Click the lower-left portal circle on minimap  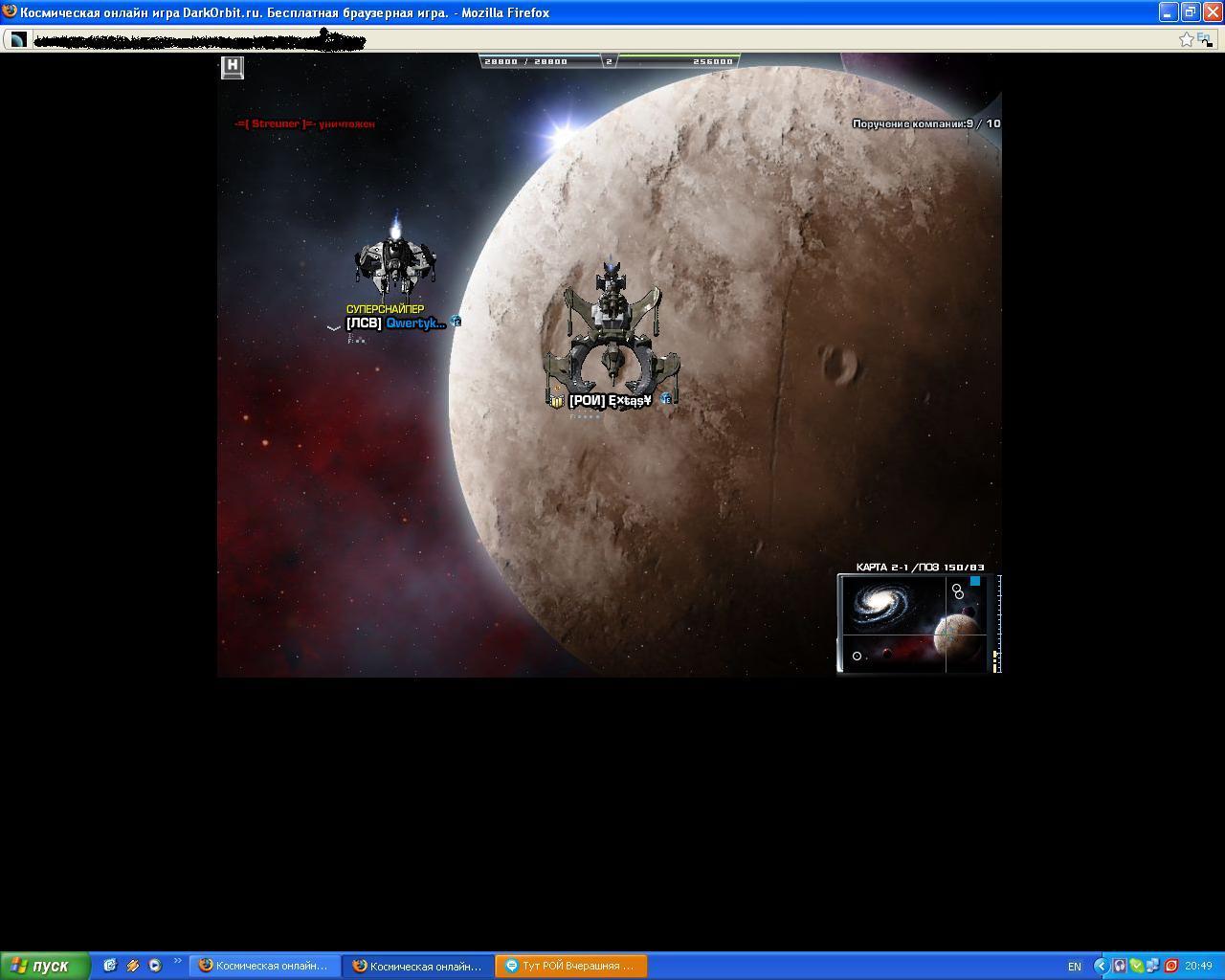857,656
